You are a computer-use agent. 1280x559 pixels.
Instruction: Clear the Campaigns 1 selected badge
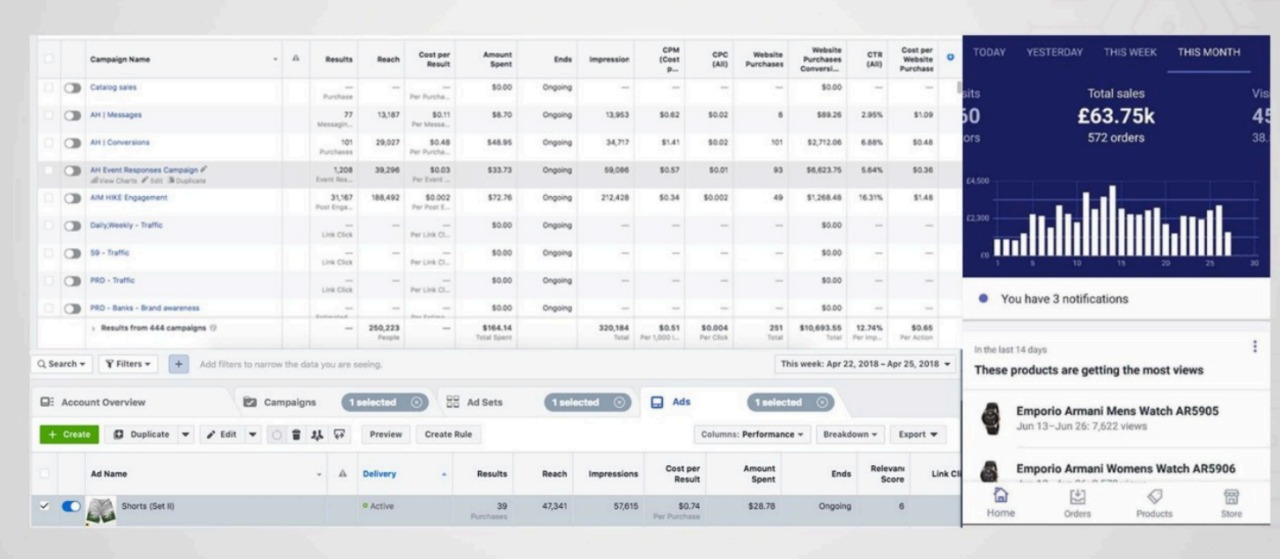(415, 403)
